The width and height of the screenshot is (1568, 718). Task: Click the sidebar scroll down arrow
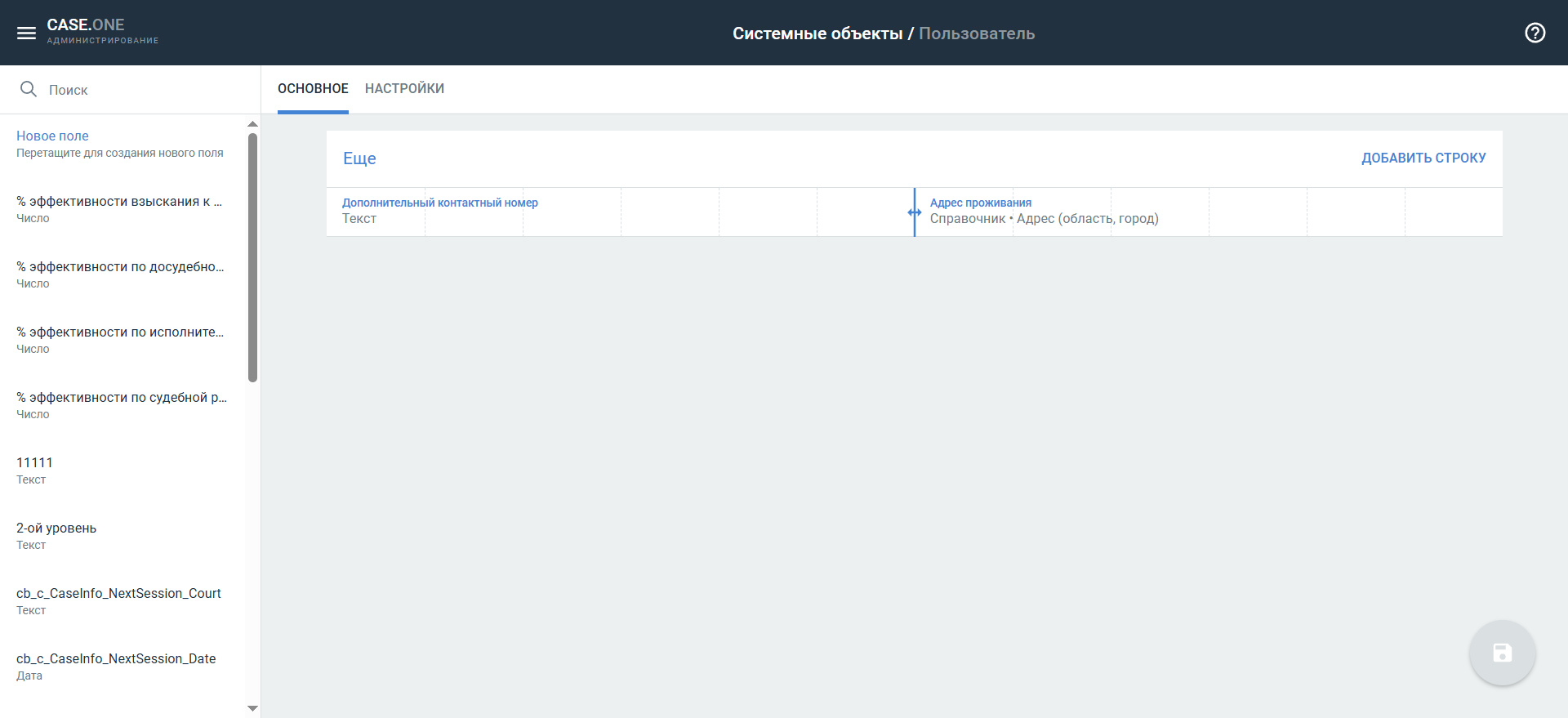click(252, 708)
